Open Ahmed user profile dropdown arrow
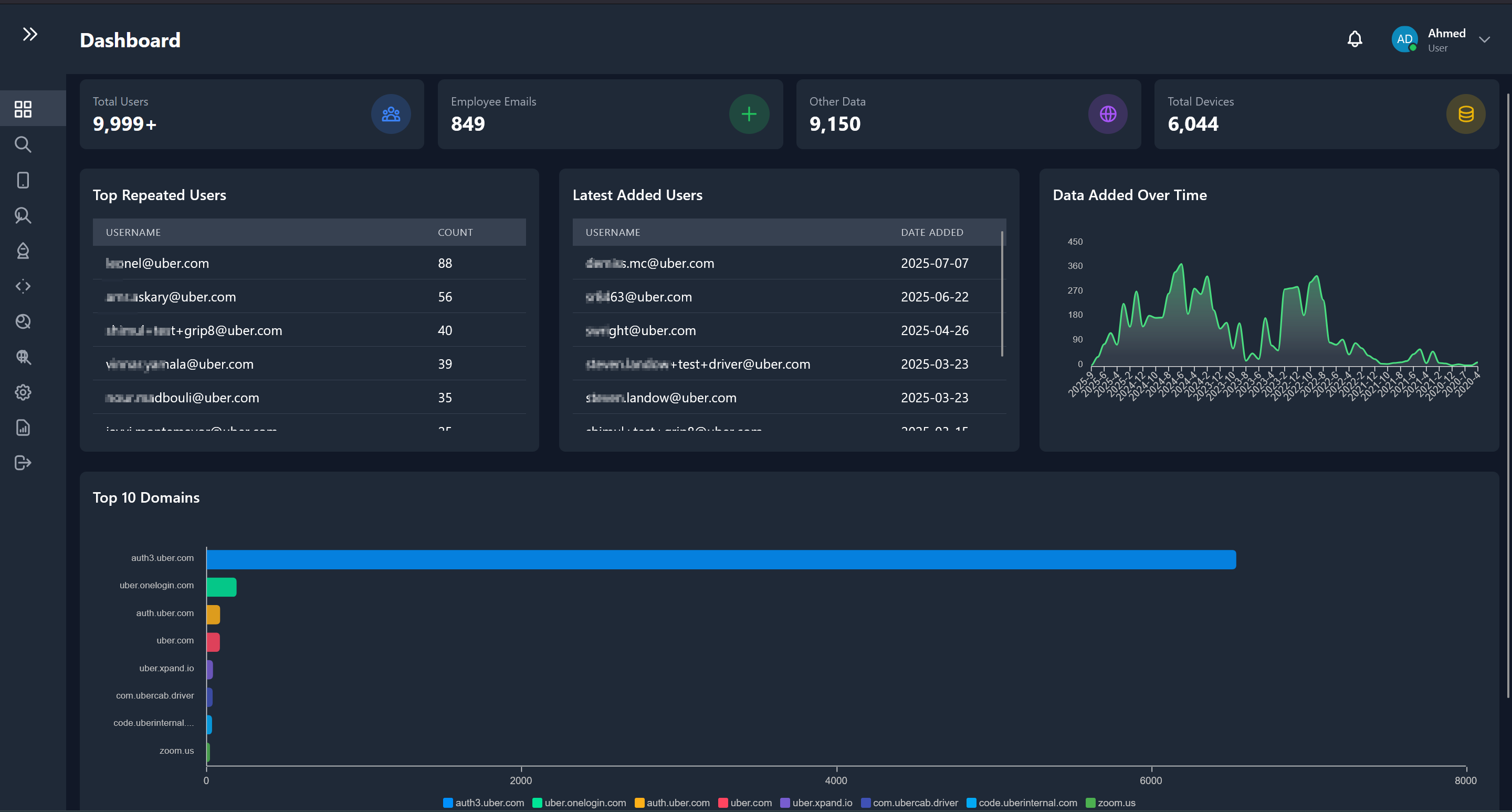Image resolution: width=1512 pixels, height=812 pixels. 1484,40
